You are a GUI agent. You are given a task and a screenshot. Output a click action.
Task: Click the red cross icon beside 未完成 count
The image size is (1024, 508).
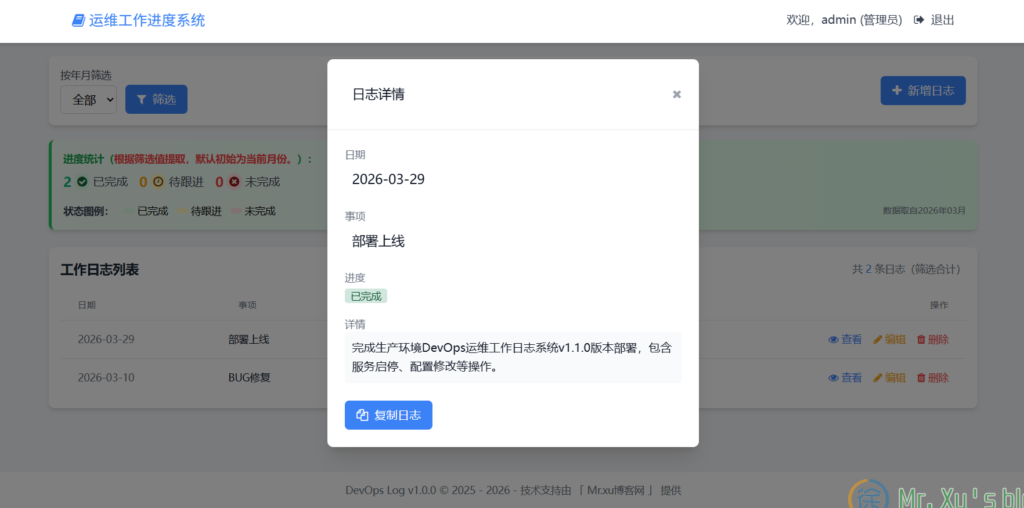pyautogui.click(x=234, y=182)
